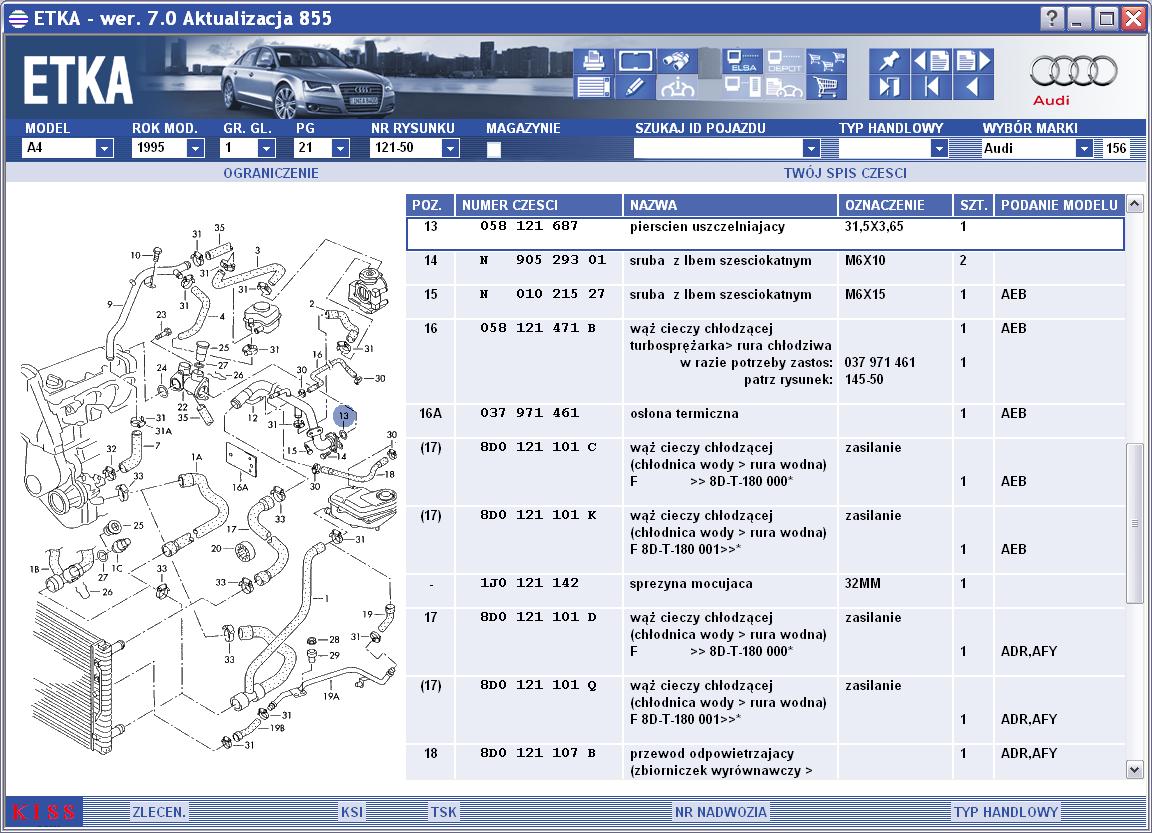Open the PG dropdown showing 21
This screenshot has height=833, width=1152.
tap(340, 148)
